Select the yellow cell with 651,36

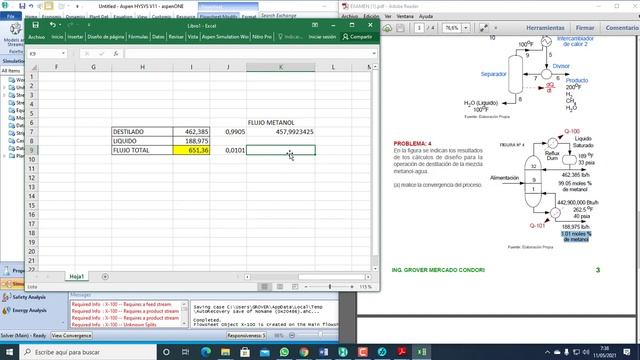click(x=191, y=150)
